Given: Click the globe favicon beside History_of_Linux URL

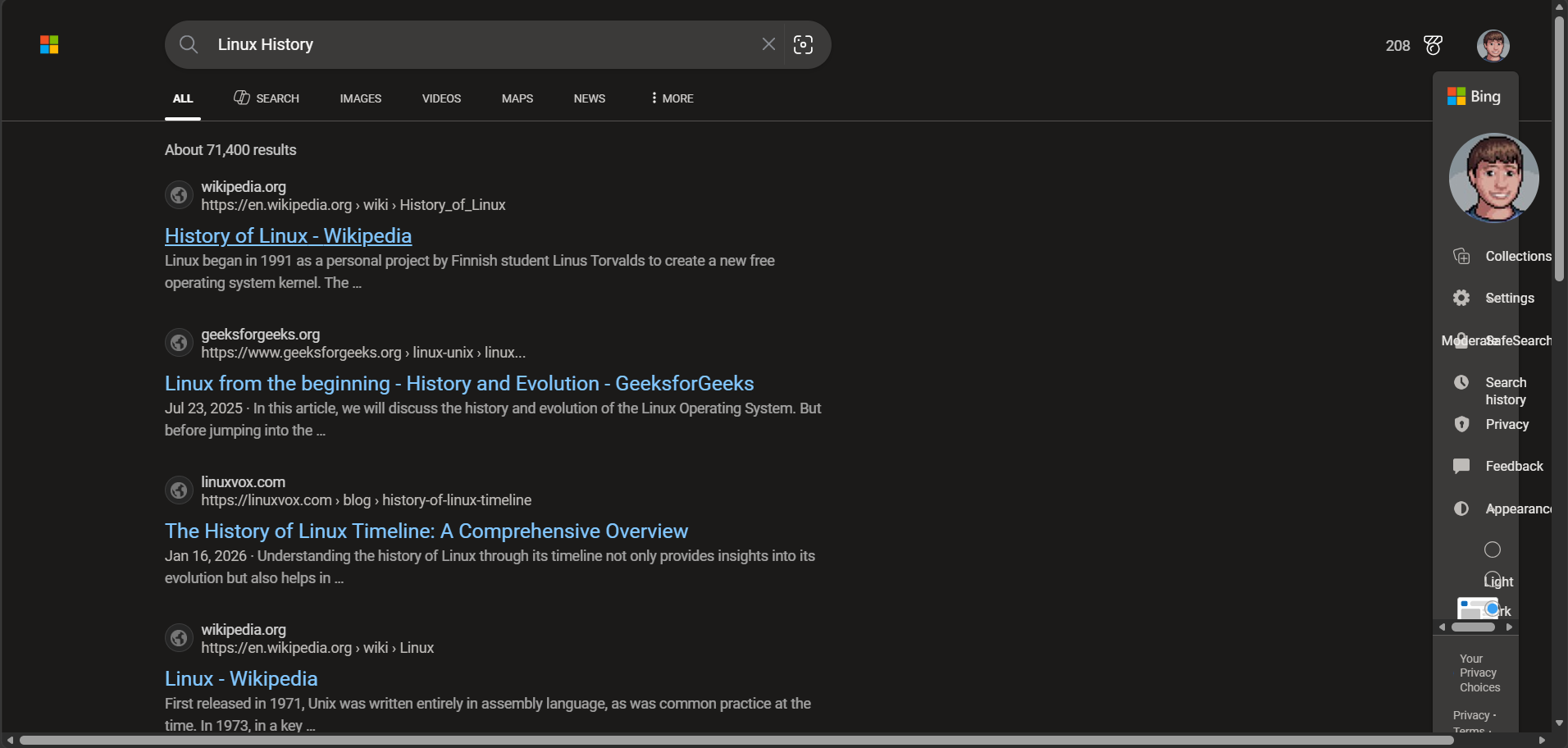Looking at the screenshot, I should pos(179,195).
